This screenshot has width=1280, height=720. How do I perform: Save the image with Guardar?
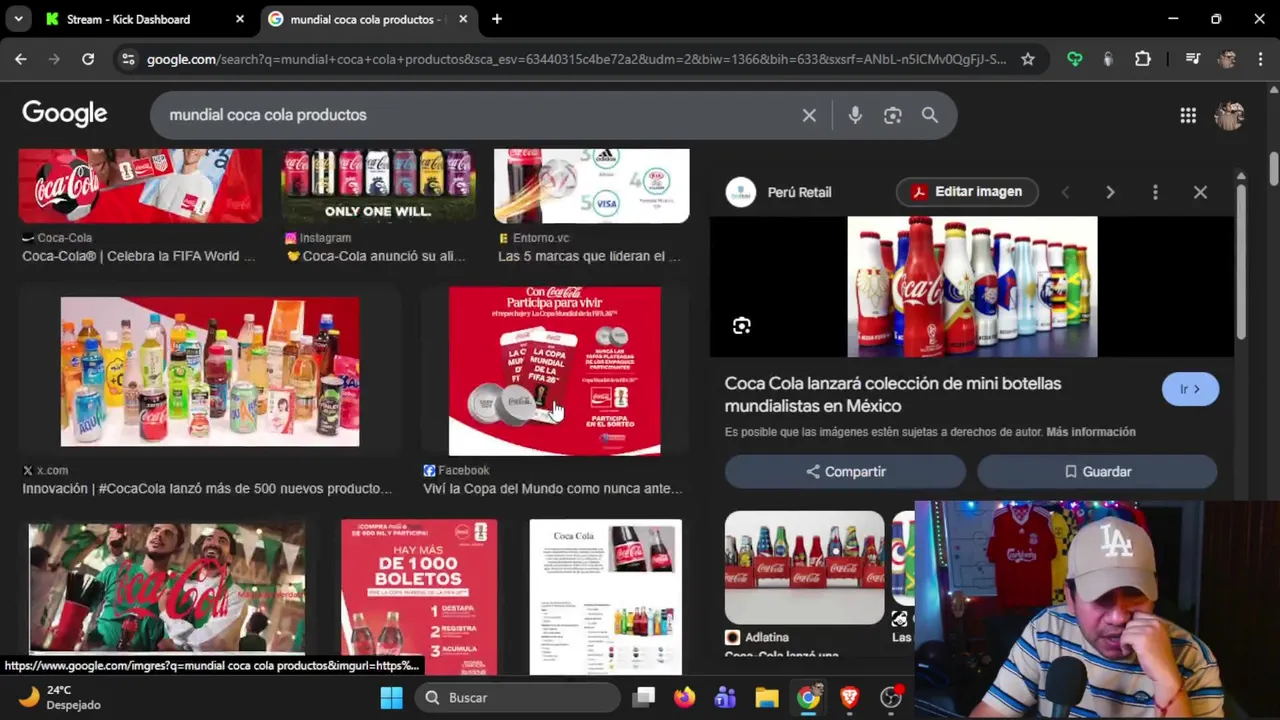pos(1097,471)
